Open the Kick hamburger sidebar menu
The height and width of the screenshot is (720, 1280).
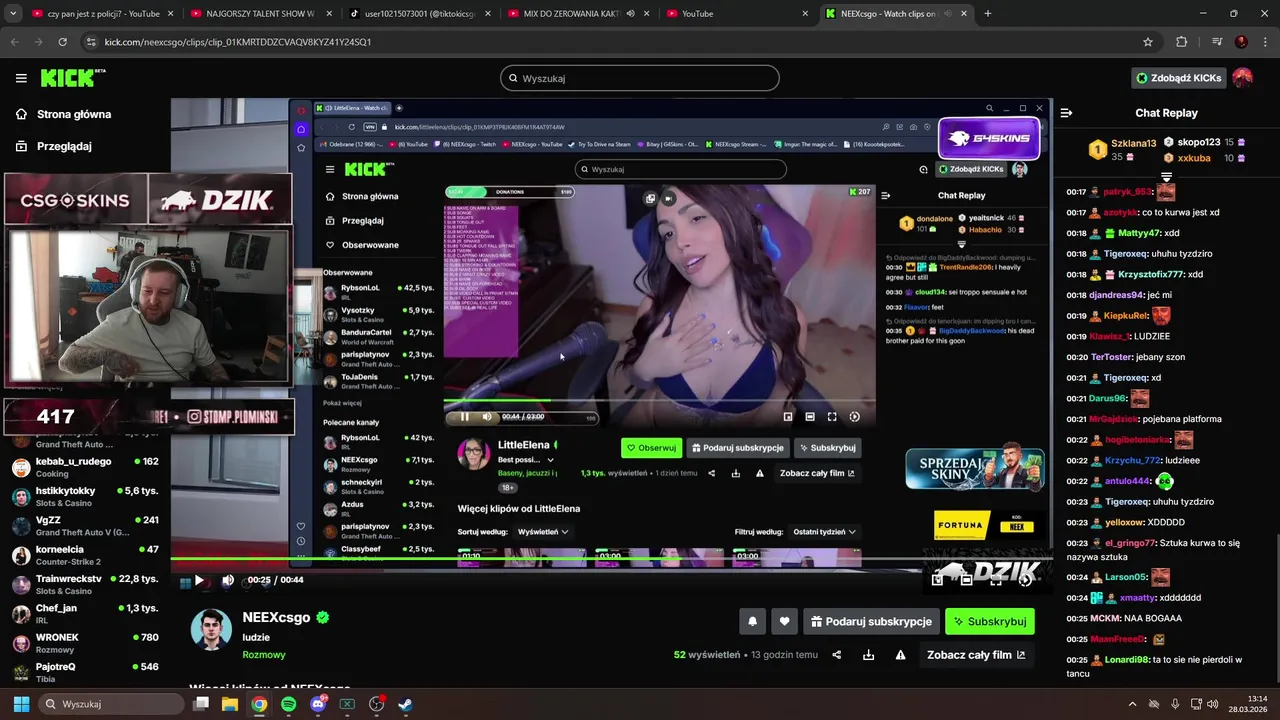coord(21,78)
